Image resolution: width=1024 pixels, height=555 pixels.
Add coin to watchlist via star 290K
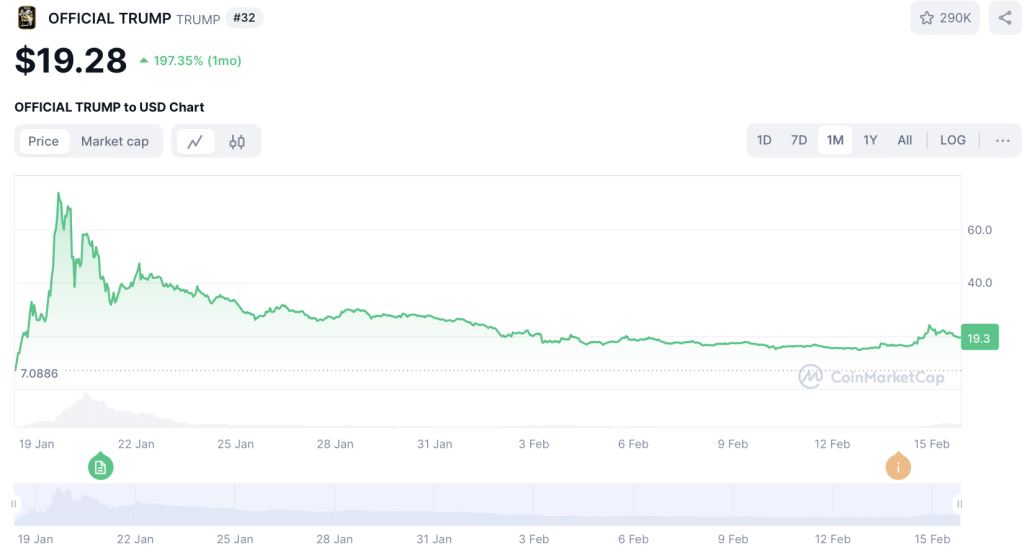(x=945, y=18)
